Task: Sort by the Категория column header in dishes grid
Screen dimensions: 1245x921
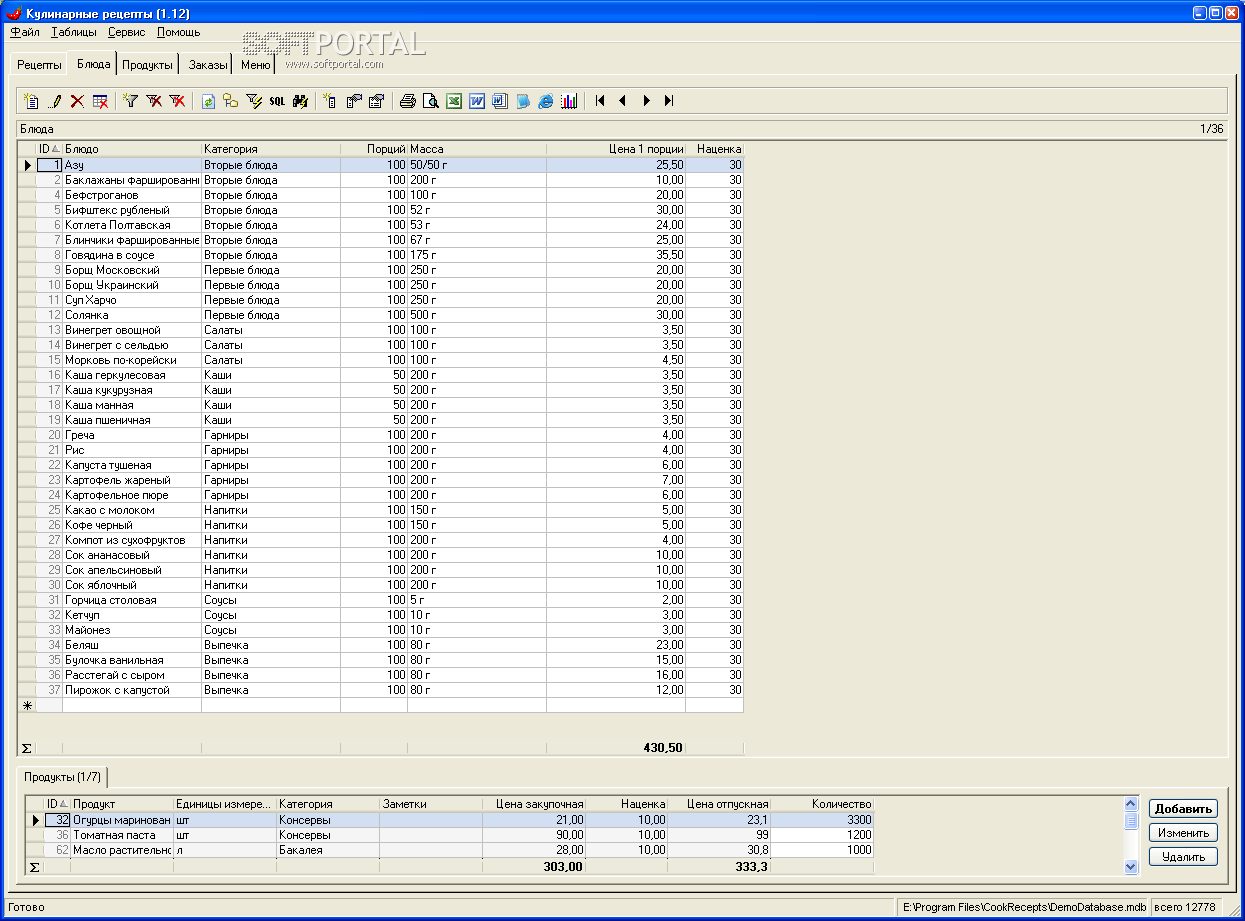Action: (271, 149)
